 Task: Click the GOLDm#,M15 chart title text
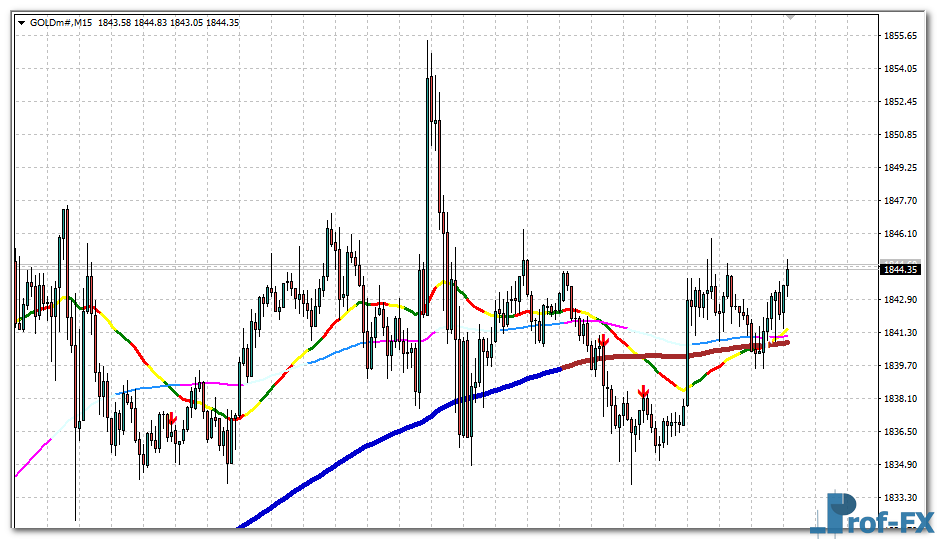point(61,22)
